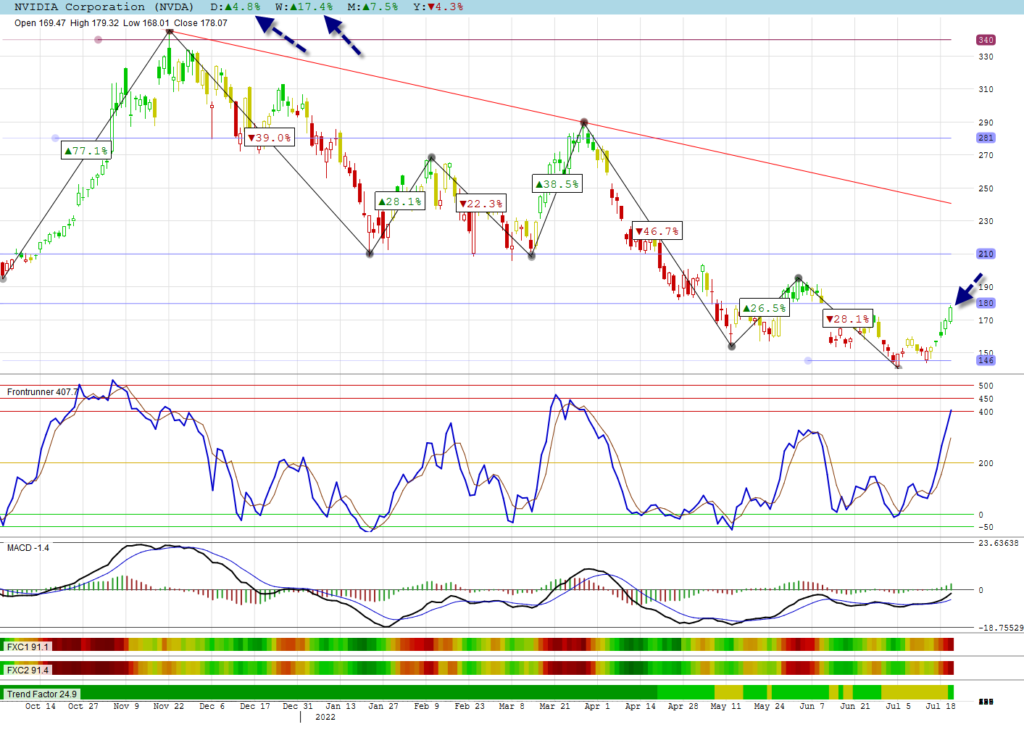Click the Mar 21 date label

554,706
